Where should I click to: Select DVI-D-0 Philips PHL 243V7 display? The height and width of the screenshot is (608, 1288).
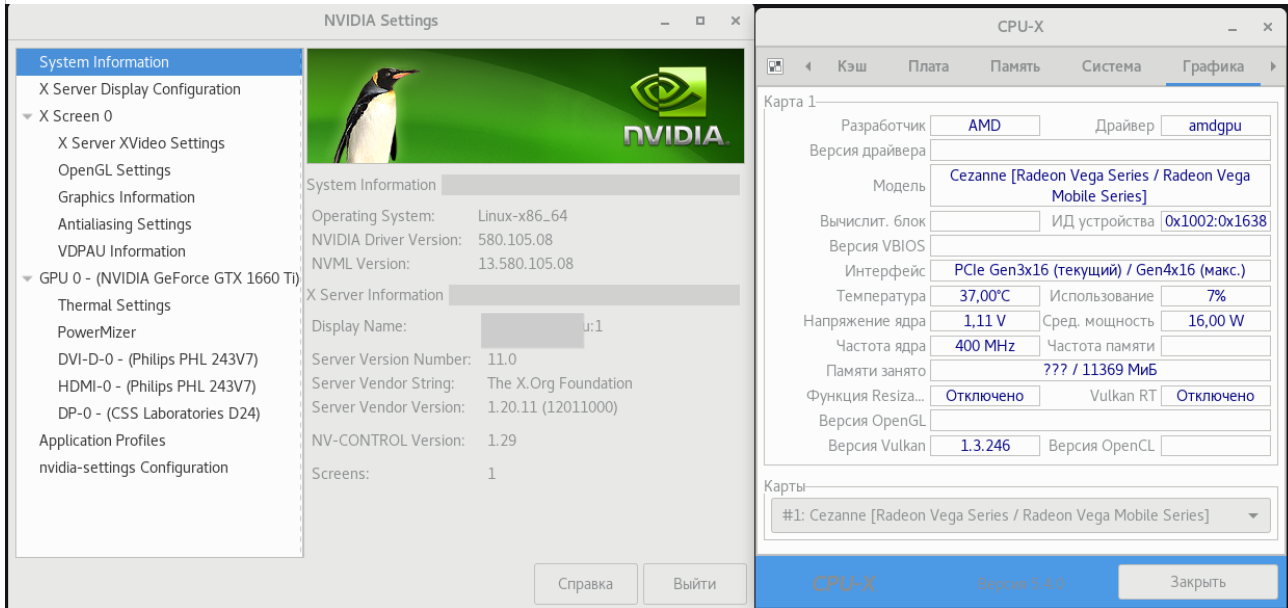coord(159,359)
